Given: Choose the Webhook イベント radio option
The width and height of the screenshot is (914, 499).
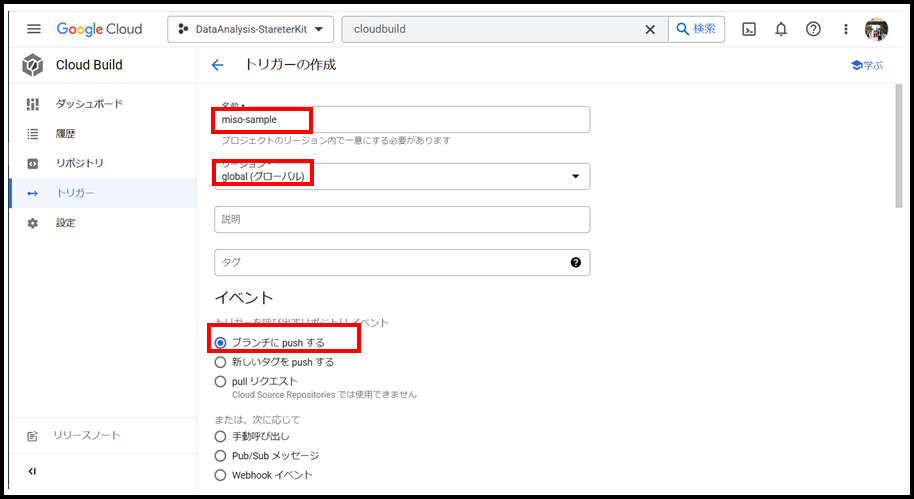Looking at the screenshot, I should [221, 475].
